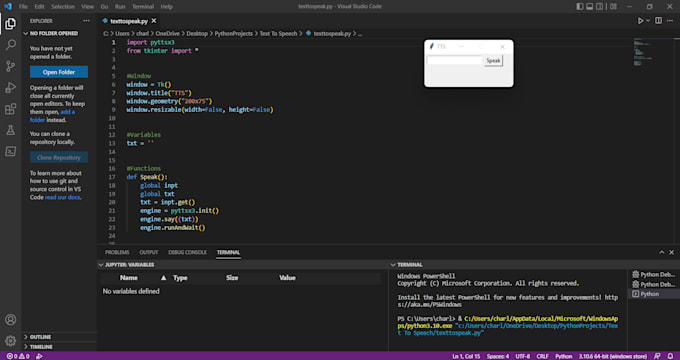Viewport: 680px width, 360px height.
Task: Collapse the JUPYTER: VARIABLES section
Action: 243,265
